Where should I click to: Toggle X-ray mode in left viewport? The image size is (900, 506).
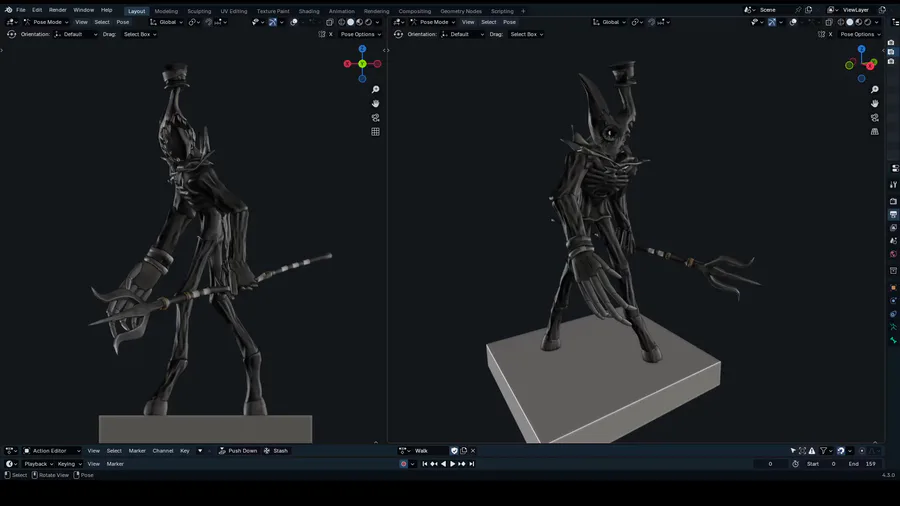[329, 22]
